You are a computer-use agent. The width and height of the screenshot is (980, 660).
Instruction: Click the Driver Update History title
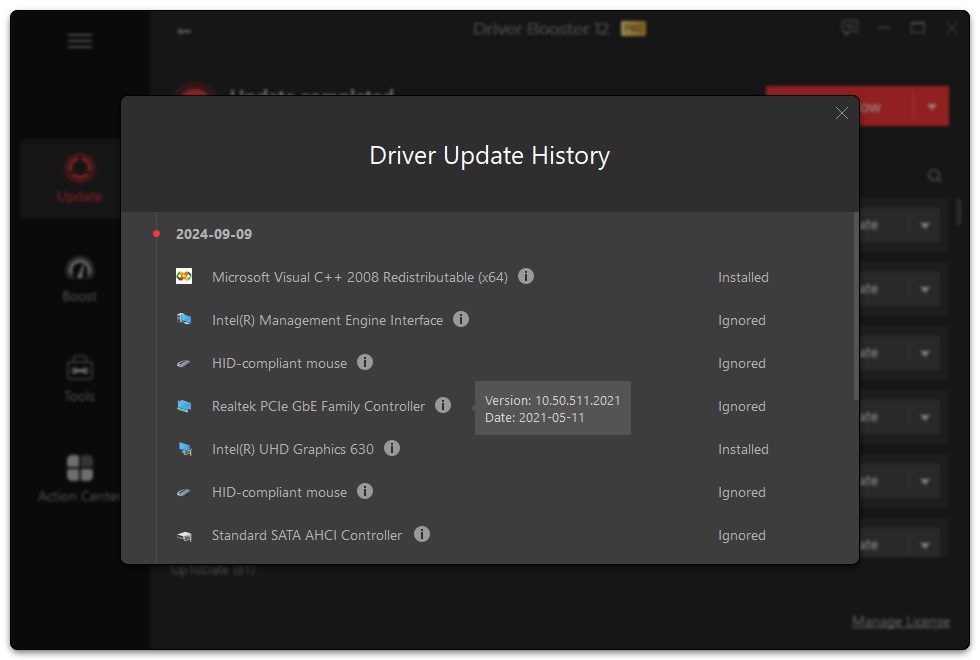(x=489, y=156)
